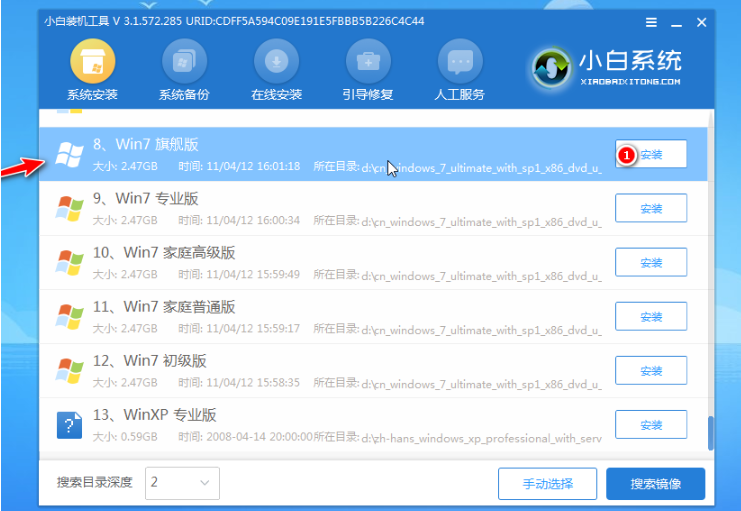The width and height of the screenshot is (741, 511).
Task: Switch to 人工服务 tab label
Action: 459,95
